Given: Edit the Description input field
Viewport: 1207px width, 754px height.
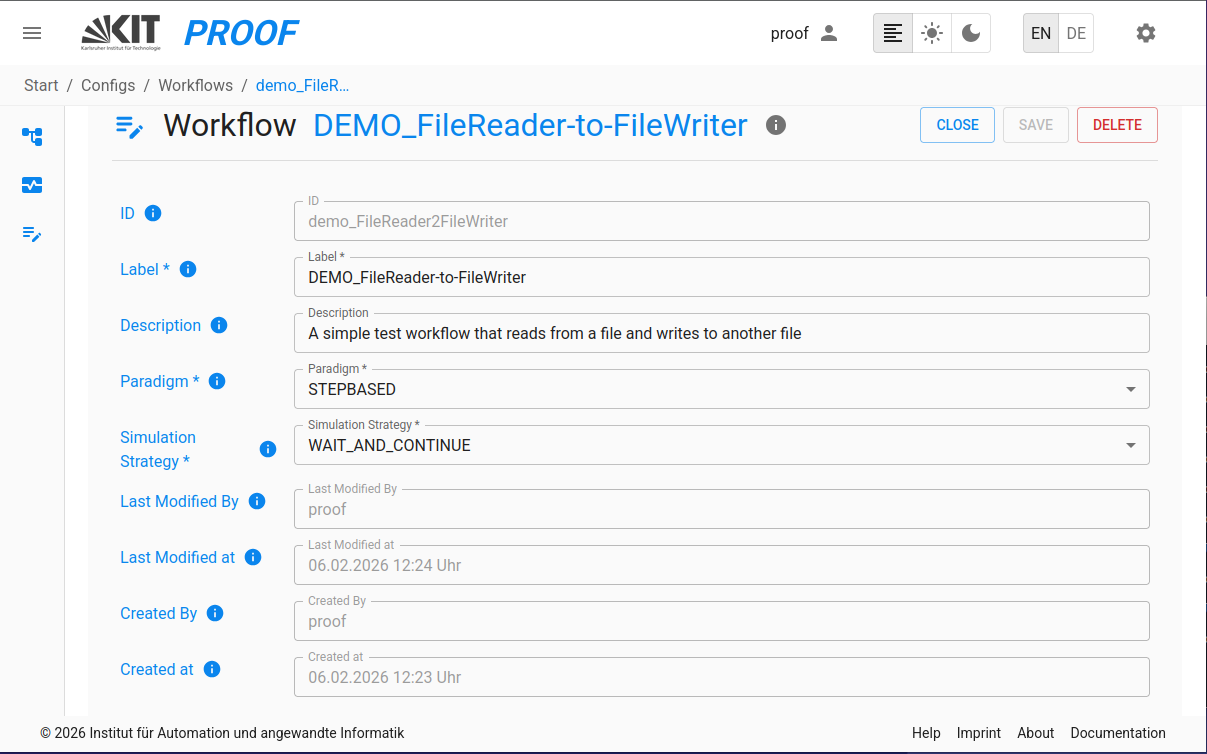Looking at the screenshot, I should coord(722,333).
